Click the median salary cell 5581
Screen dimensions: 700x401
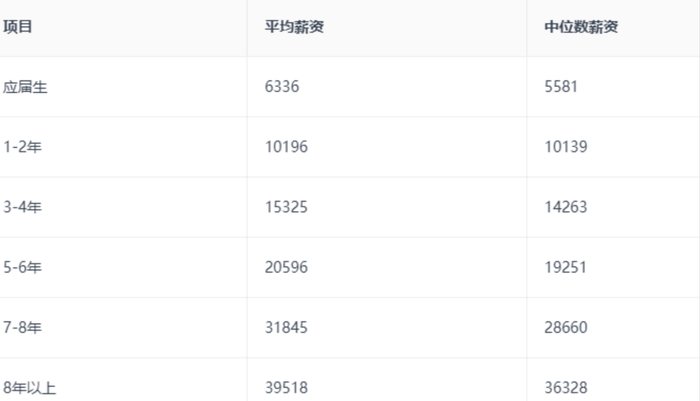pos(560,87)
